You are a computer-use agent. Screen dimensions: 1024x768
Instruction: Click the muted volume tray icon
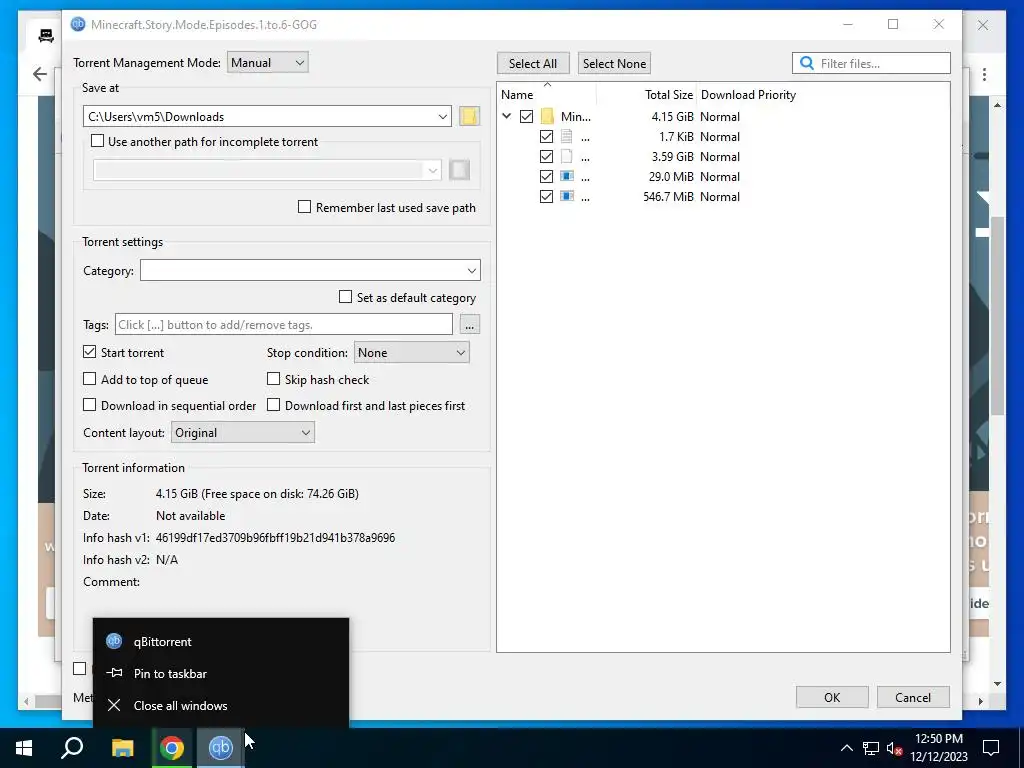[x=894, y=748]
